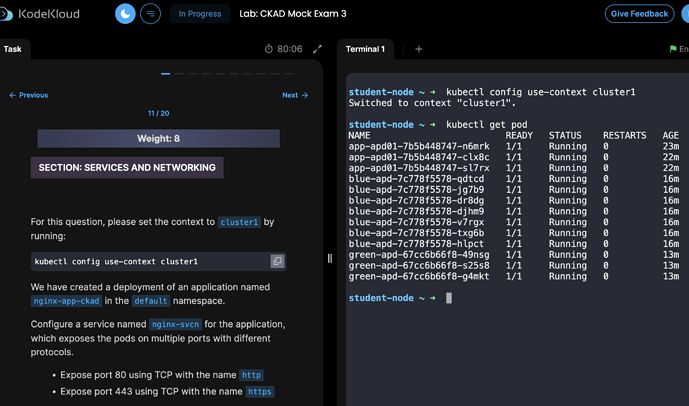Click the terminal command prompt cursor
Image resolution: width=689 pixels, height=406 pixels.
(449, 298)
